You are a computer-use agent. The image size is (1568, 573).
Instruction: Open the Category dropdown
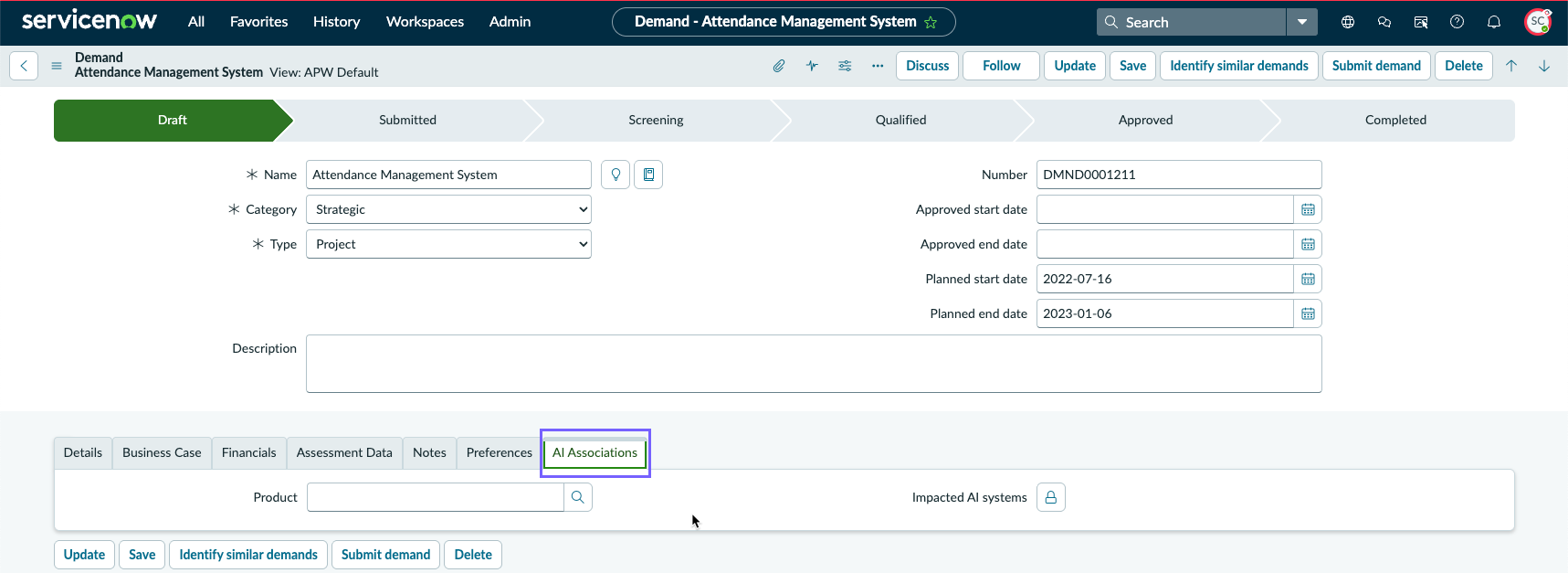tap(448, 209)
